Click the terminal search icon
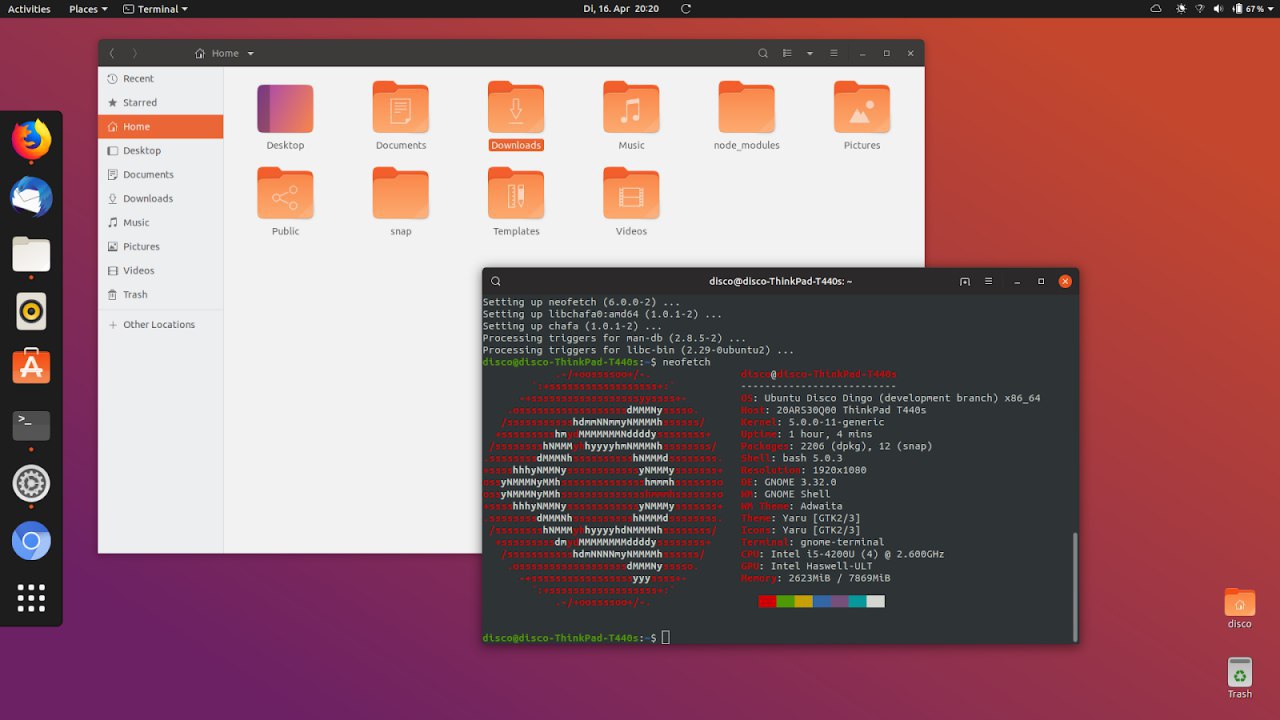 pyautogui.click(x=496, y=282)
